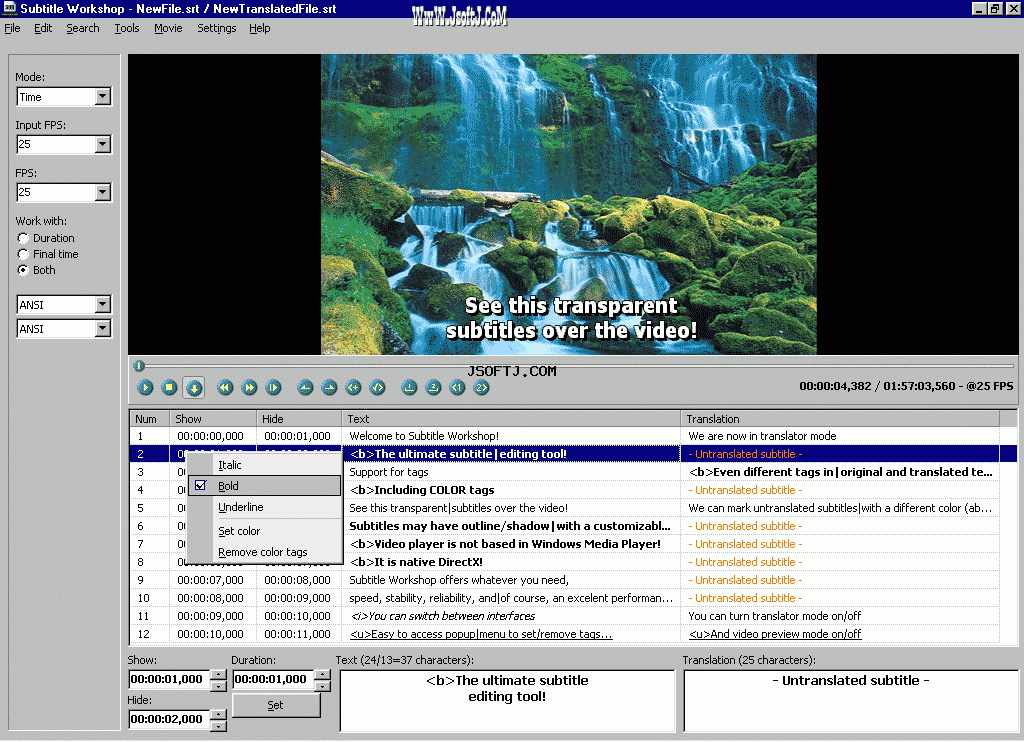Open the Mode dropdown showing Time
The height and width of the screenshot is (742, 1024).
click(103, 97)
